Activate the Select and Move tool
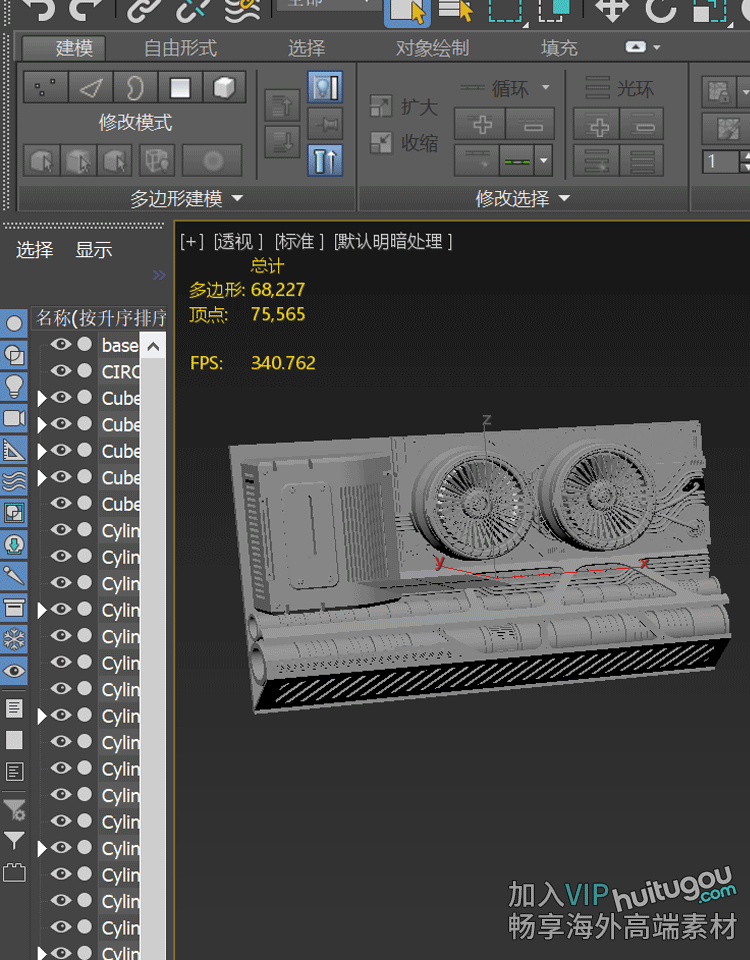Screen dimensions: 750x960 (612, 10)
